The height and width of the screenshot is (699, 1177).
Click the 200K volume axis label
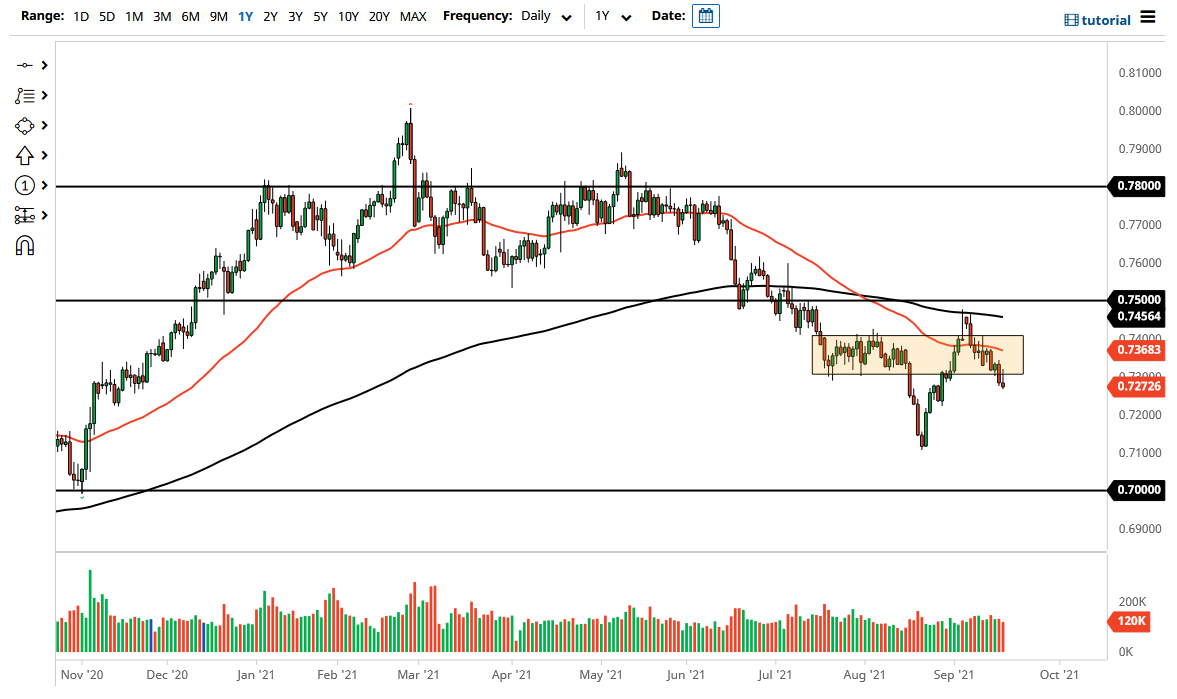(1132, 602)
